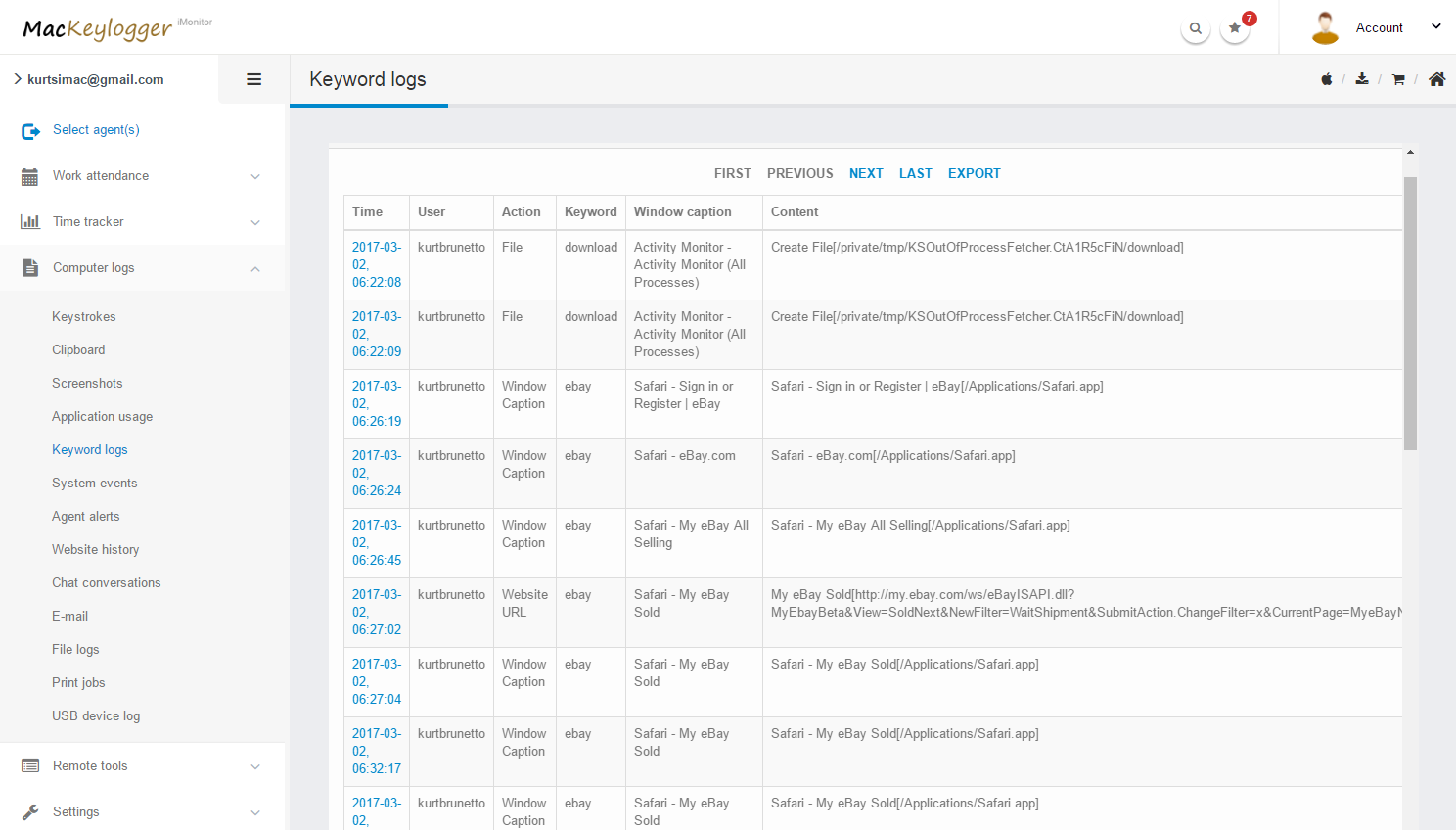Go to the NEXT page of logs

866,173
